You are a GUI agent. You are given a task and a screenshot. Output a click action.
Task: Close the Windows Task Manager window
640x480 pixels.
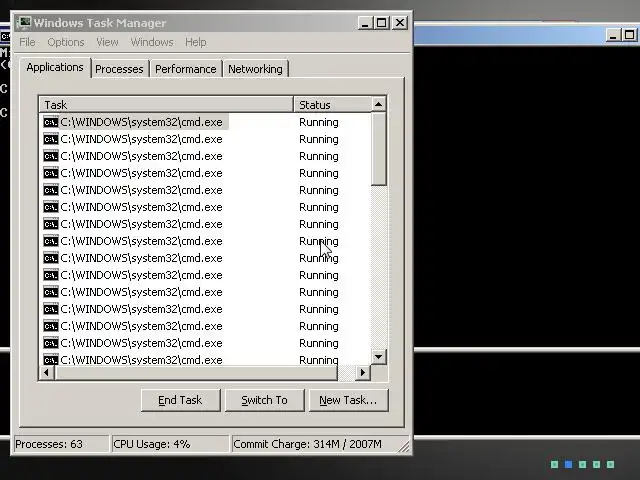tap(400, 23)
